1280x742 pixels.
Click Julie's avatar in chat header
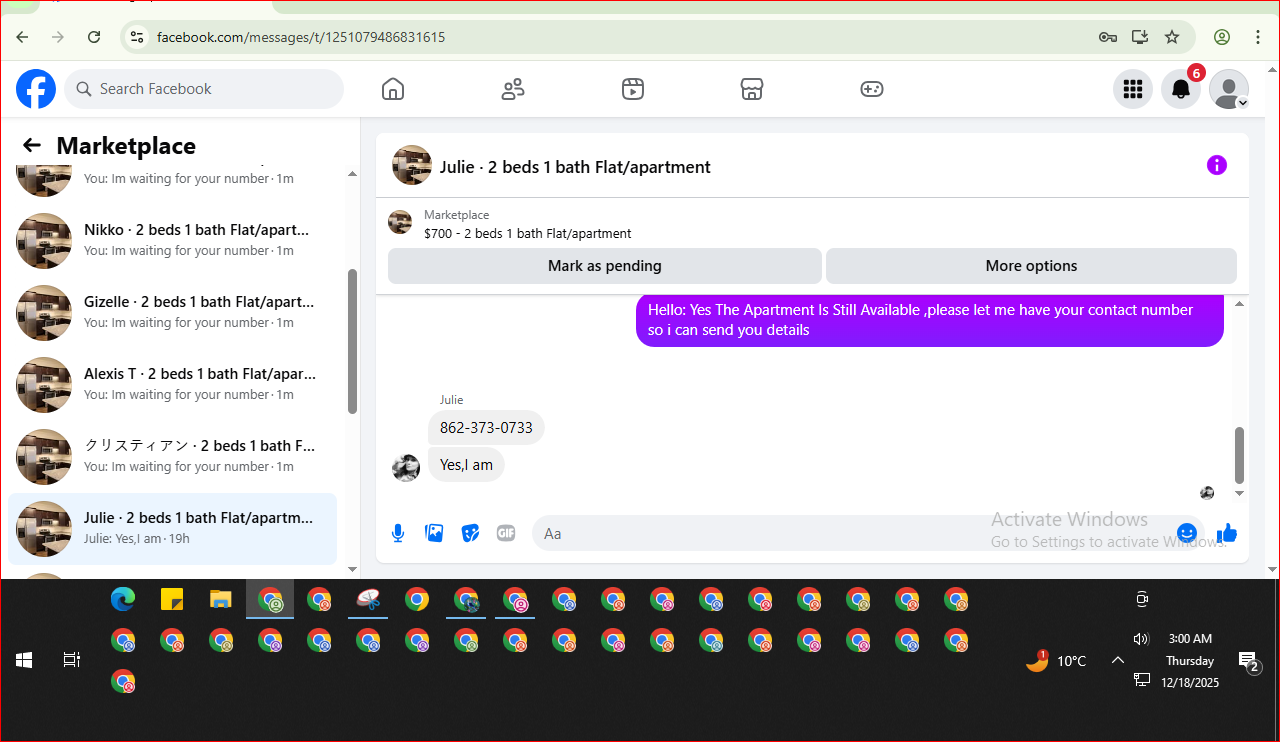[x=412, y=165]
